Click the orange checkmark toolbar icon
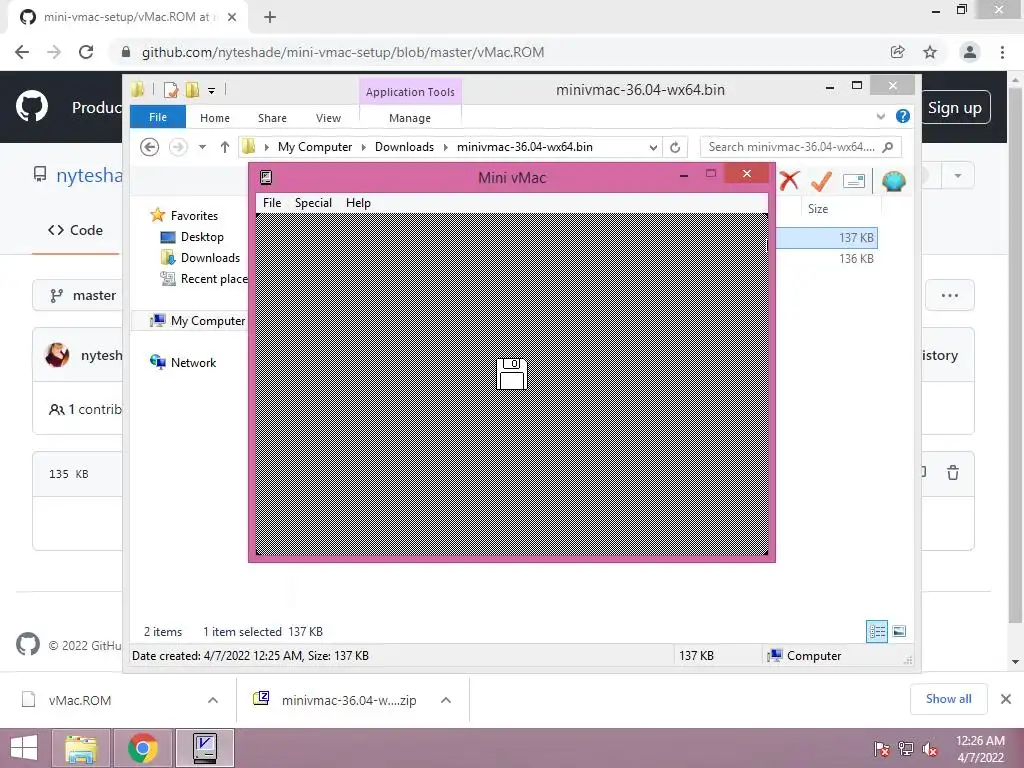This screenshot has height=768, width=1024. (821, 181)
